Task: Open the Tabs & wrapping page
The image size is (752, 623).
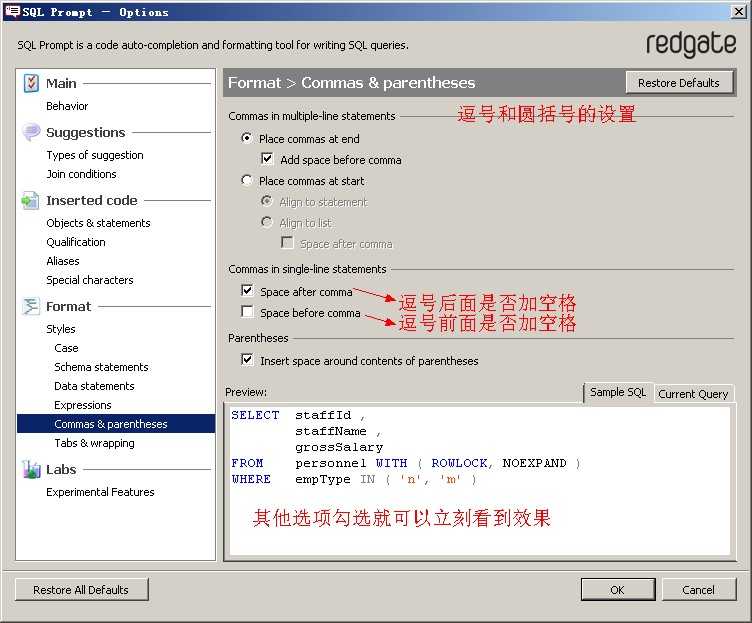Action: (94, 443)
